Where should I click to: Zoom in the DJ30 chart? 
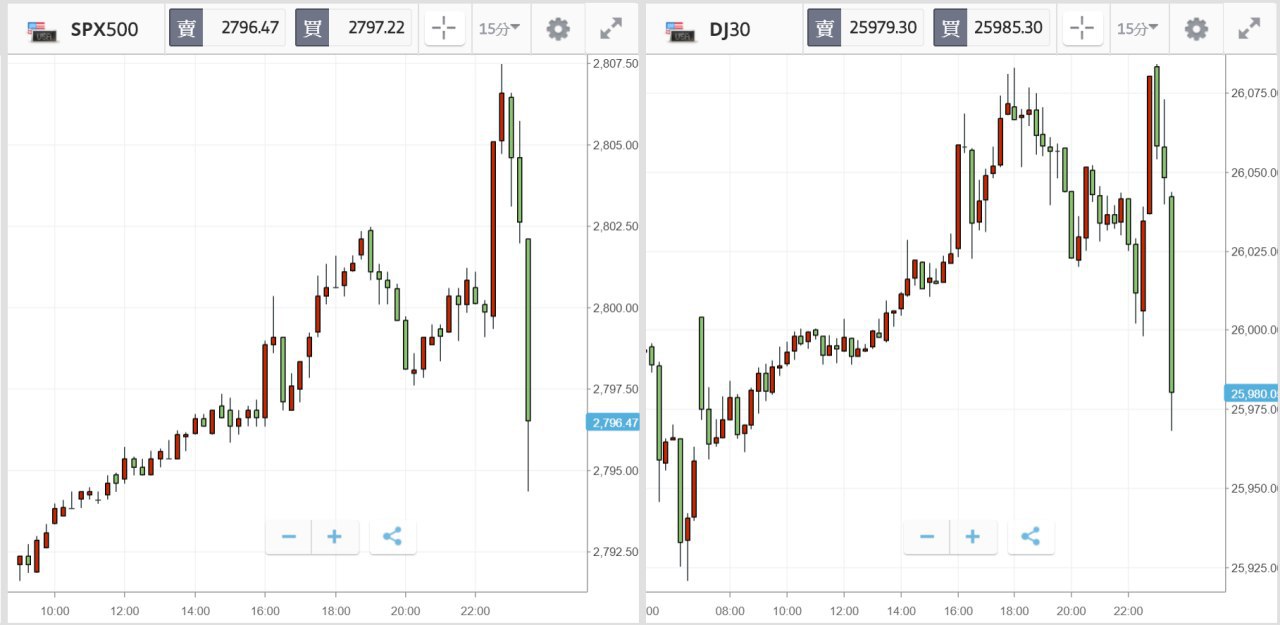[973, 537]
